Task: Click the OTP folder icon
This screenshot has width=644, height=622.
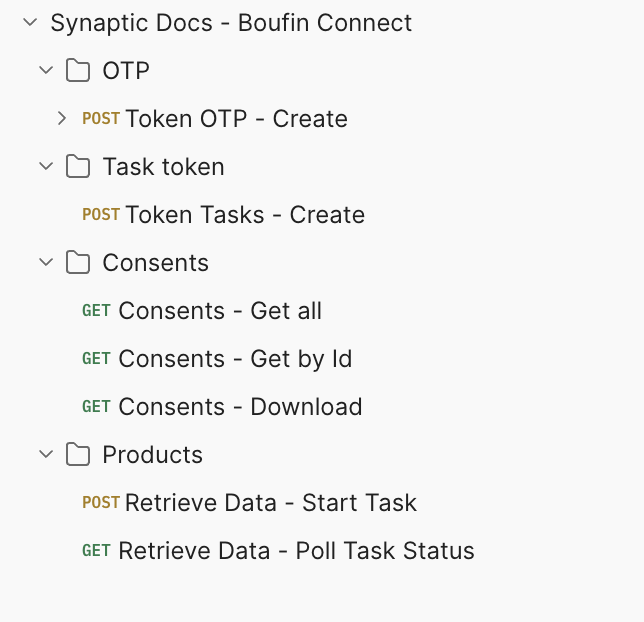Action: click(x=77, y=71)
